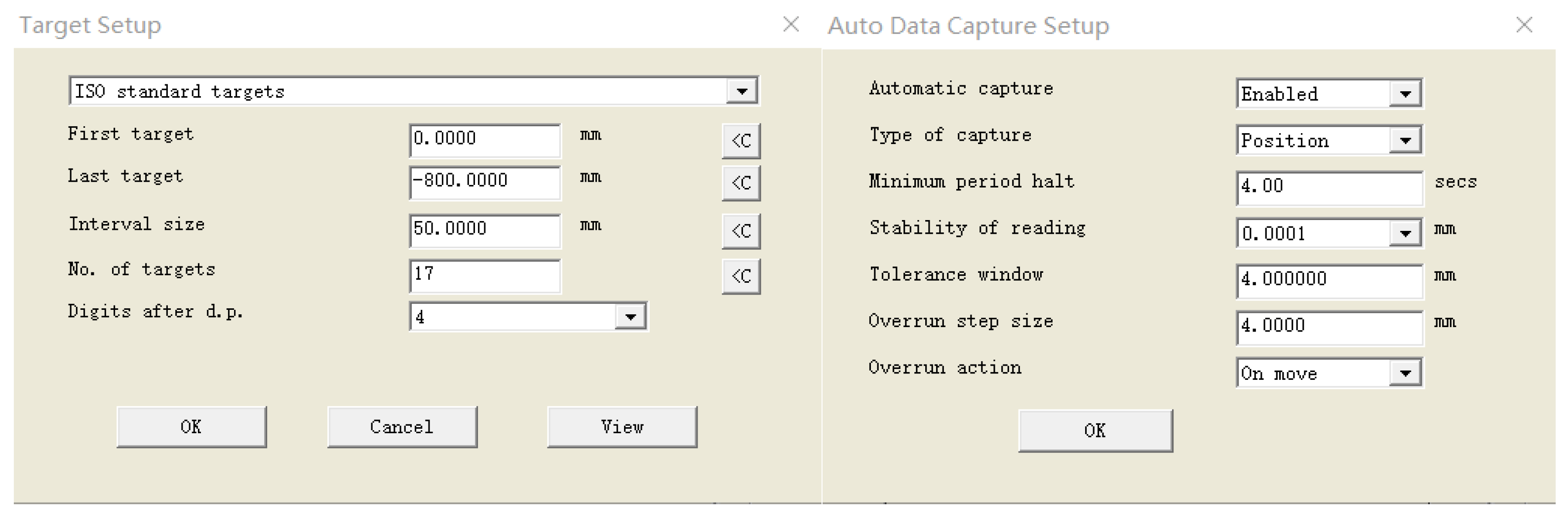Click the <C button beside Last target
Image resolution: width=1568 pixels, height=521 pixels.
click(x=741, y=183)
